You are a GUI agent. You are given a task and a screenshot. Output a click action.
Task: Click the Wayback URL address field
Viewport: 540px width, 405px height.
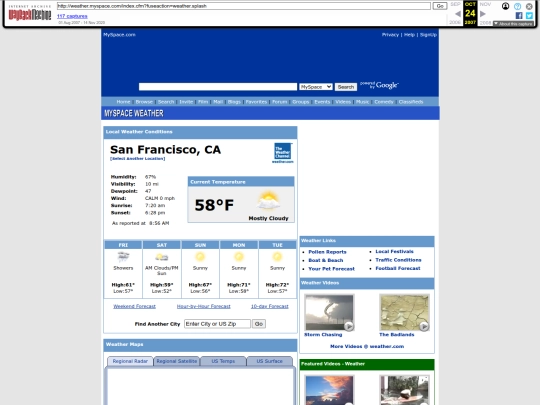(244, 6)
